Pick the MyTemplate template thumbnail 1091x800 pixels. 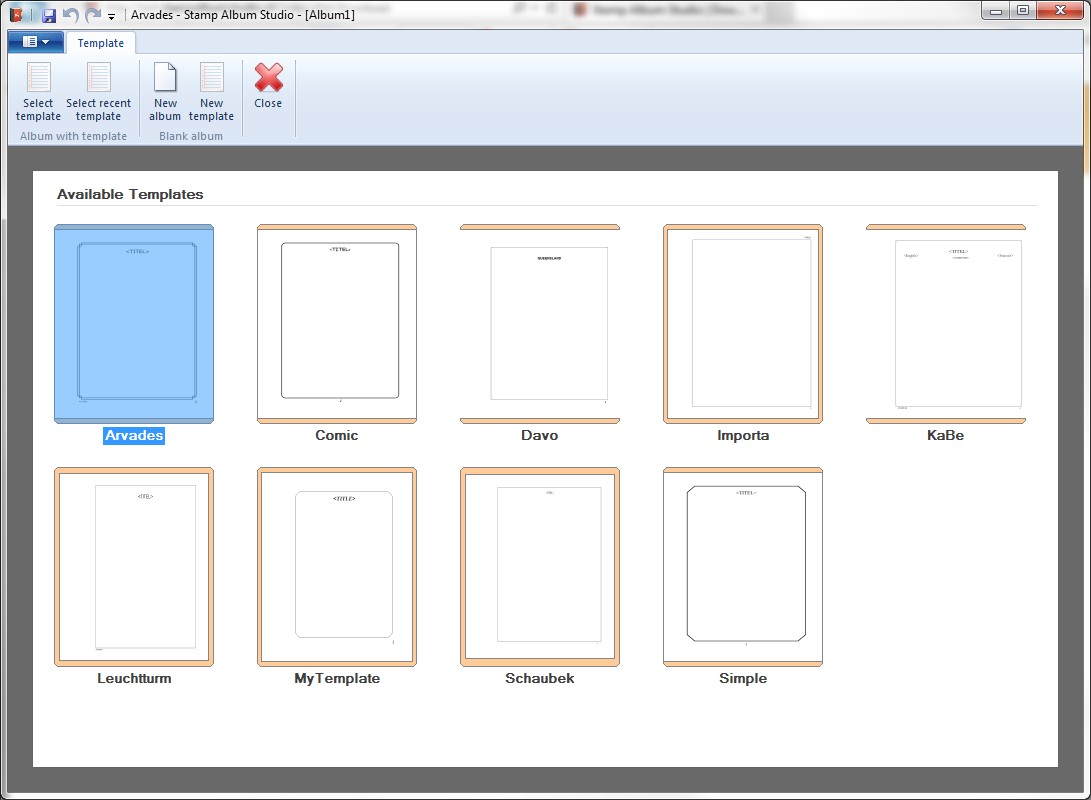coord(337,567)
